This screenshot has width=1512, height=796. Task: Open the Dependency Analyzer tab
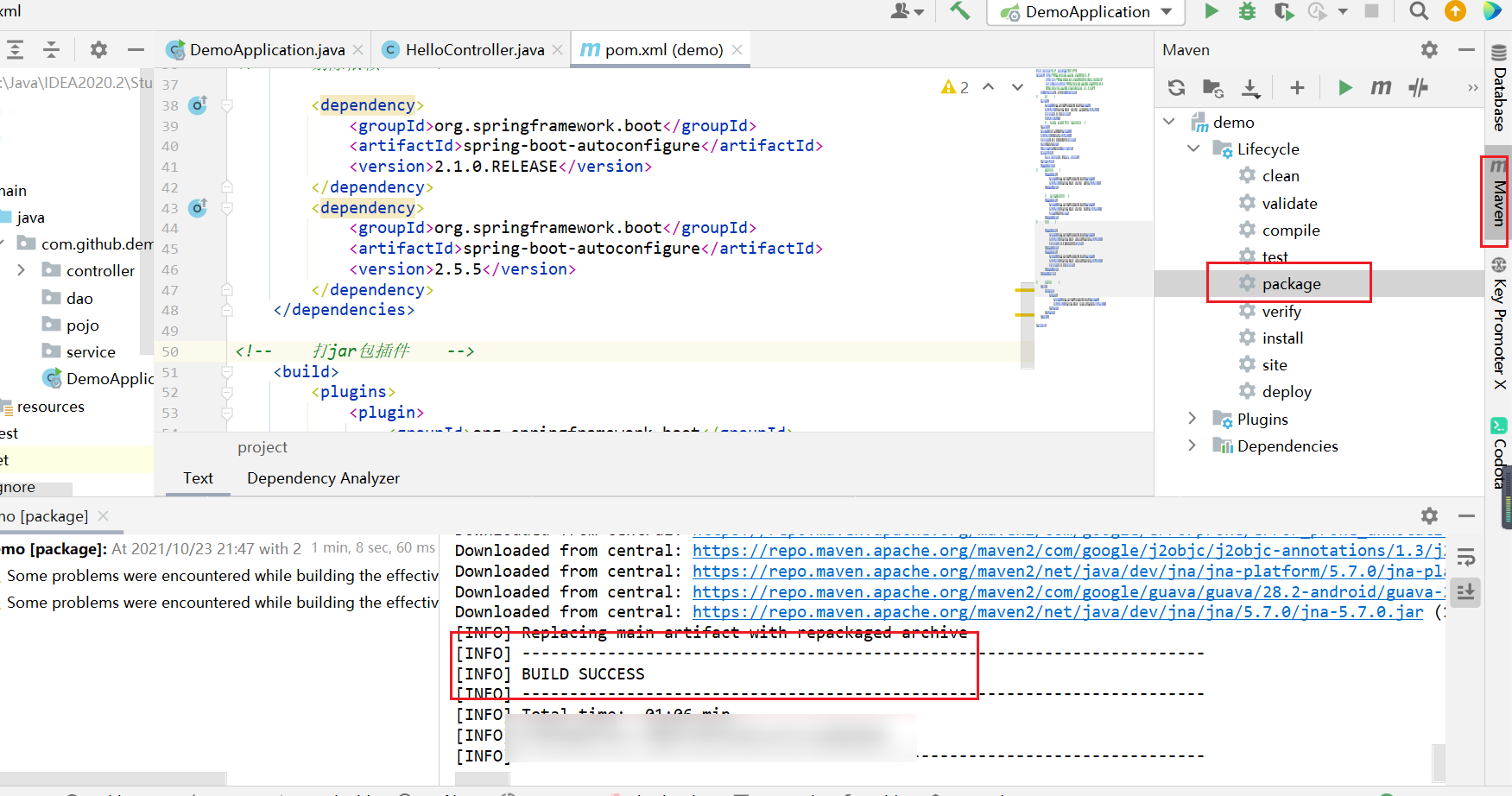click(323, 478)
